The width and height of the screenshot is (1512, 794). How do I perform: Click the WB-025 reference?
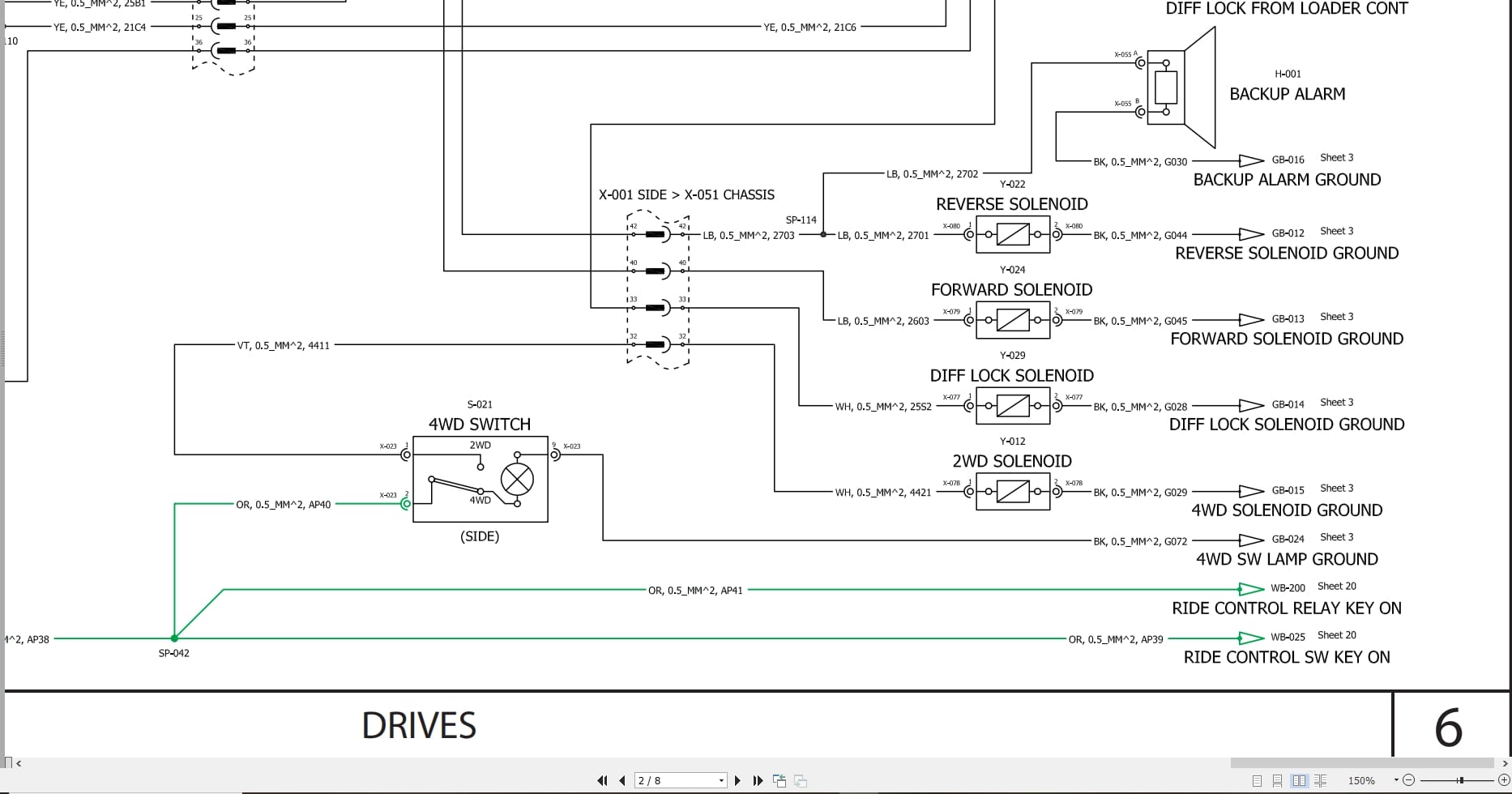[1288, 638]
